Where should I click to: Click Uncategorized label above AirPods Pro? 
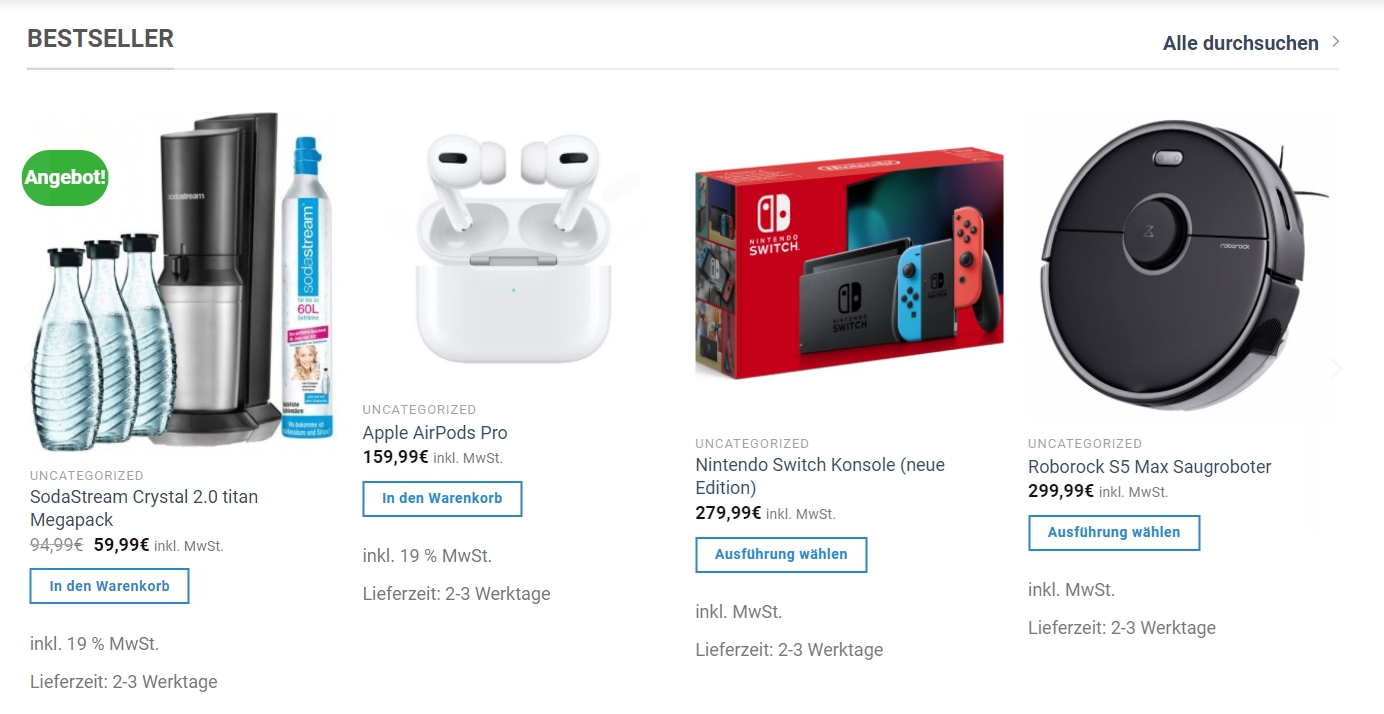click(419, 409)
